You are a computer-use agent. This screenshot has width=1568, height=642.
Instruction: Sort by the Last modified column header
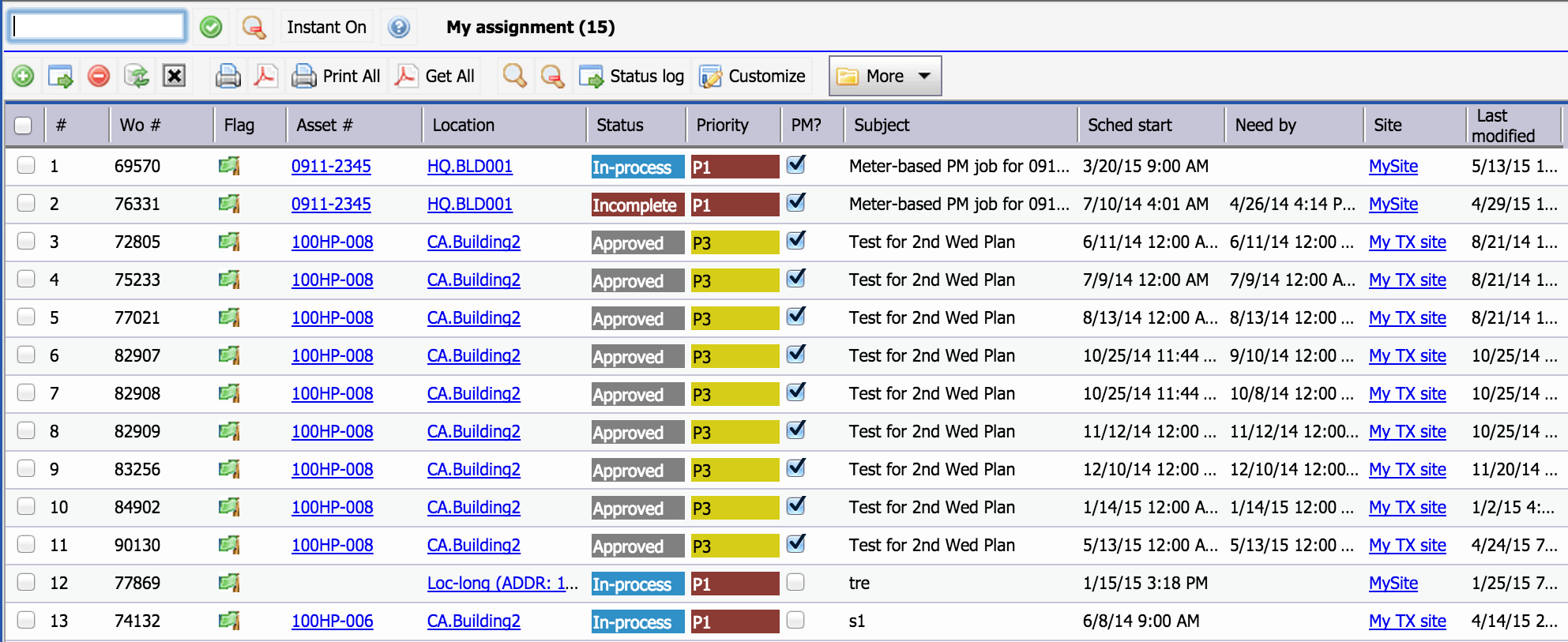(x=1503, y=126)
